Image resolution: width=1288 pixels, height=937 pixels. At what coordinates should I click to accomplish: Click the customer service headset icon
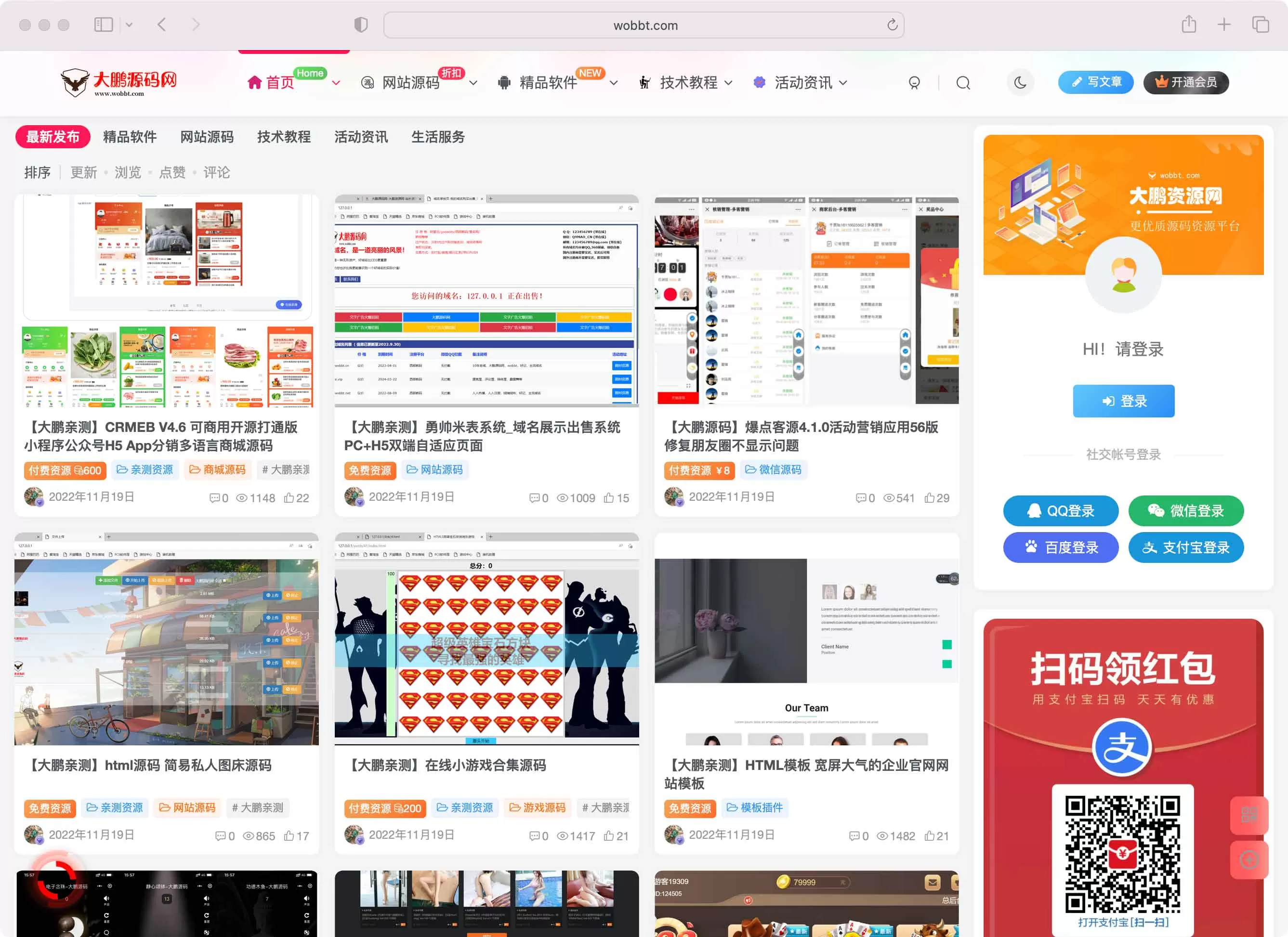click(914, 83)
